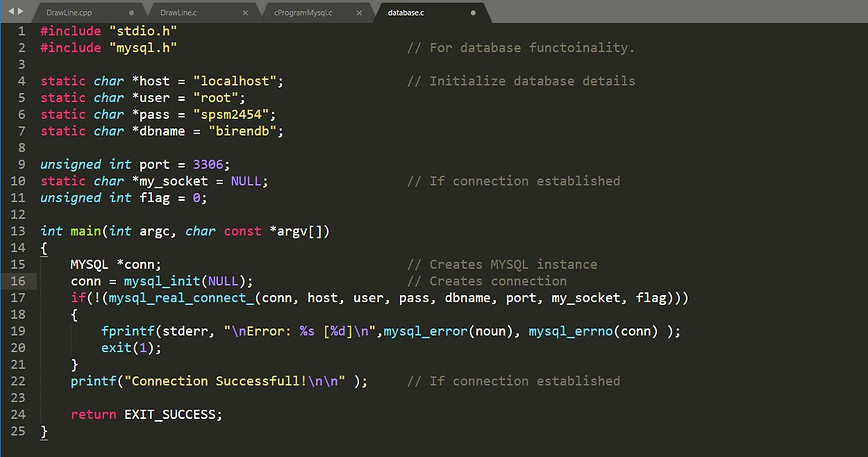Click the port value 3306

point(208,164)
